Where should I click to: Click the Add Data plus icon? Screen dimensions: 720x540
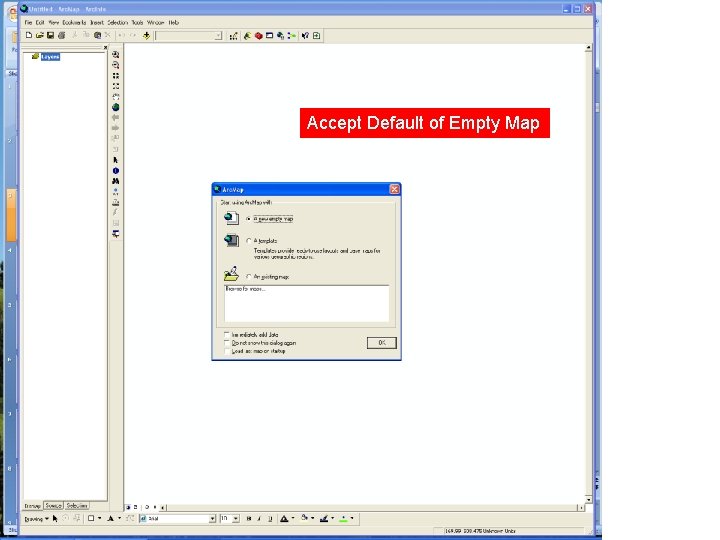click(146, 35)
